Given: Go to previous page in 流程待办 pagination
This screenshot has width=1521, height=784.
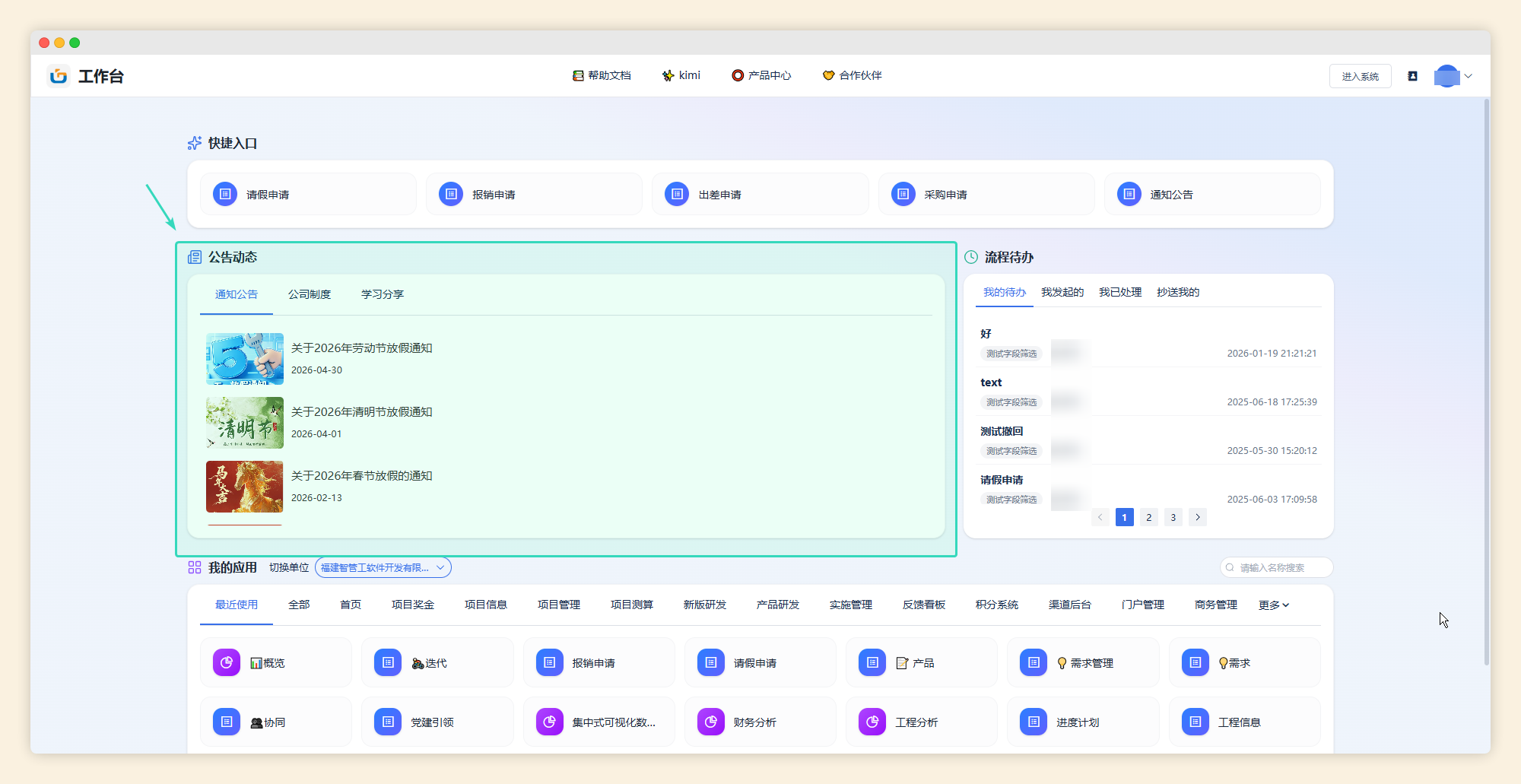Looking at the screenshot, I should (x=1100, y=517).
